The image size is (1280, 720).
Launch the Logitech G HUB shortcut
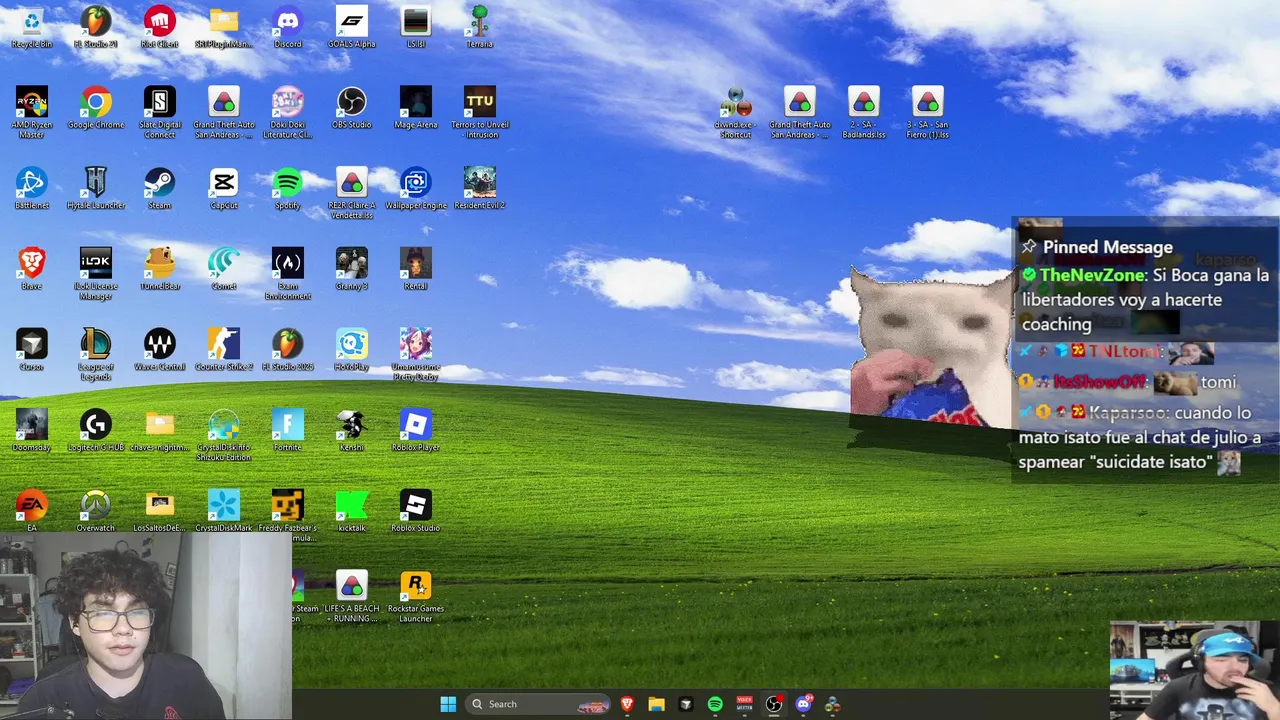(x=96, y=430)
